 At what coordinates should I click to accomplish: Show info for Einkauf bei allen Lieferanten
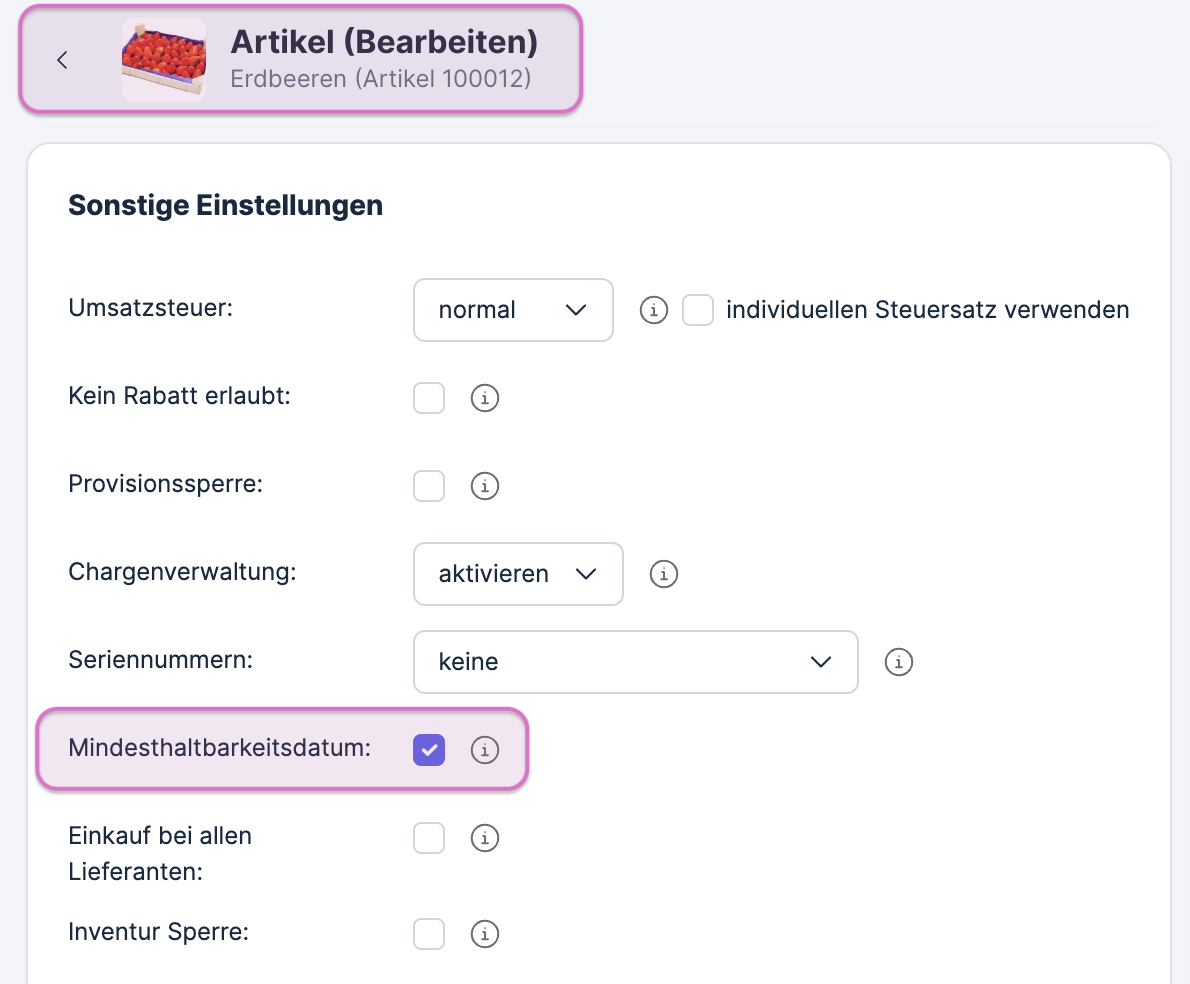coord(485,838)
